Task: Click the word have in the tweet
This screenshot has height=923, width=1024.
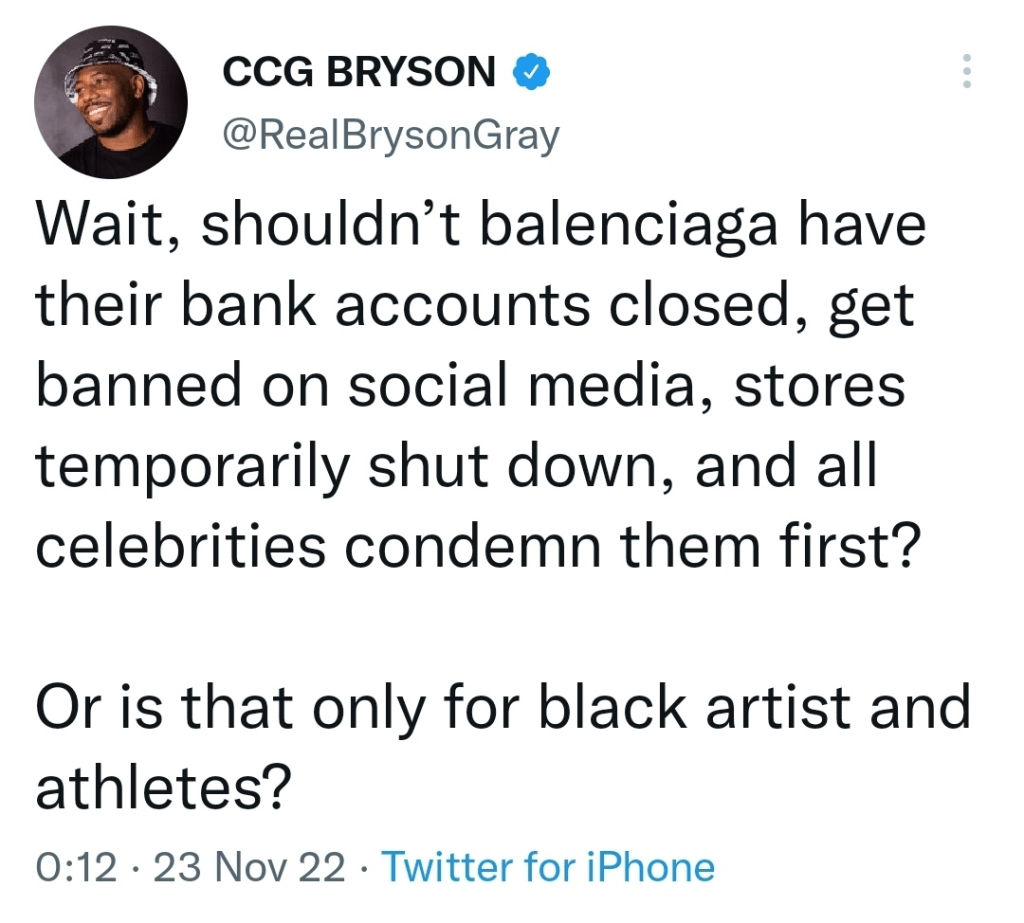Action: tap(864, 228)
